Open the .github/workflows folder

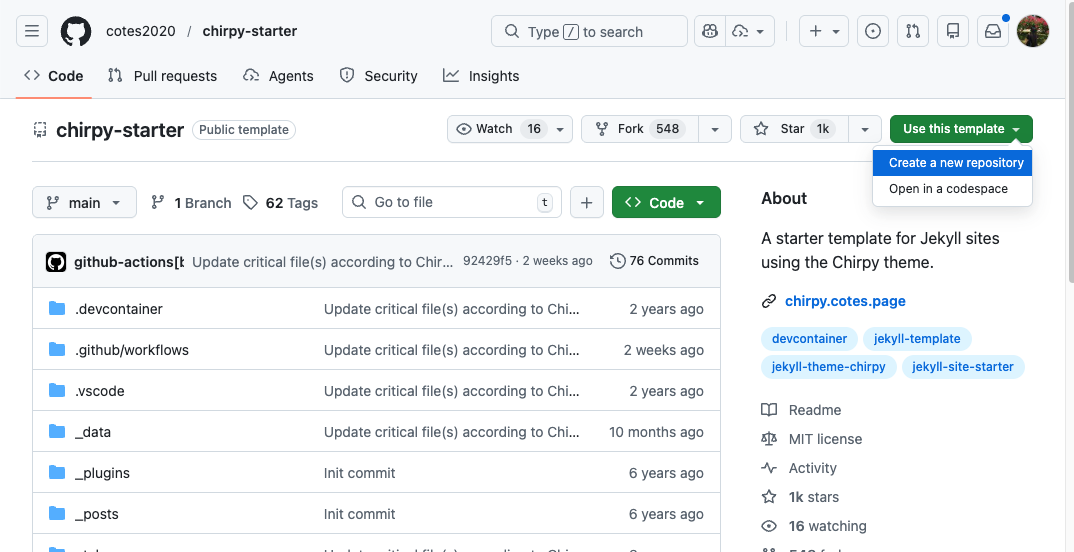(132, 350)
